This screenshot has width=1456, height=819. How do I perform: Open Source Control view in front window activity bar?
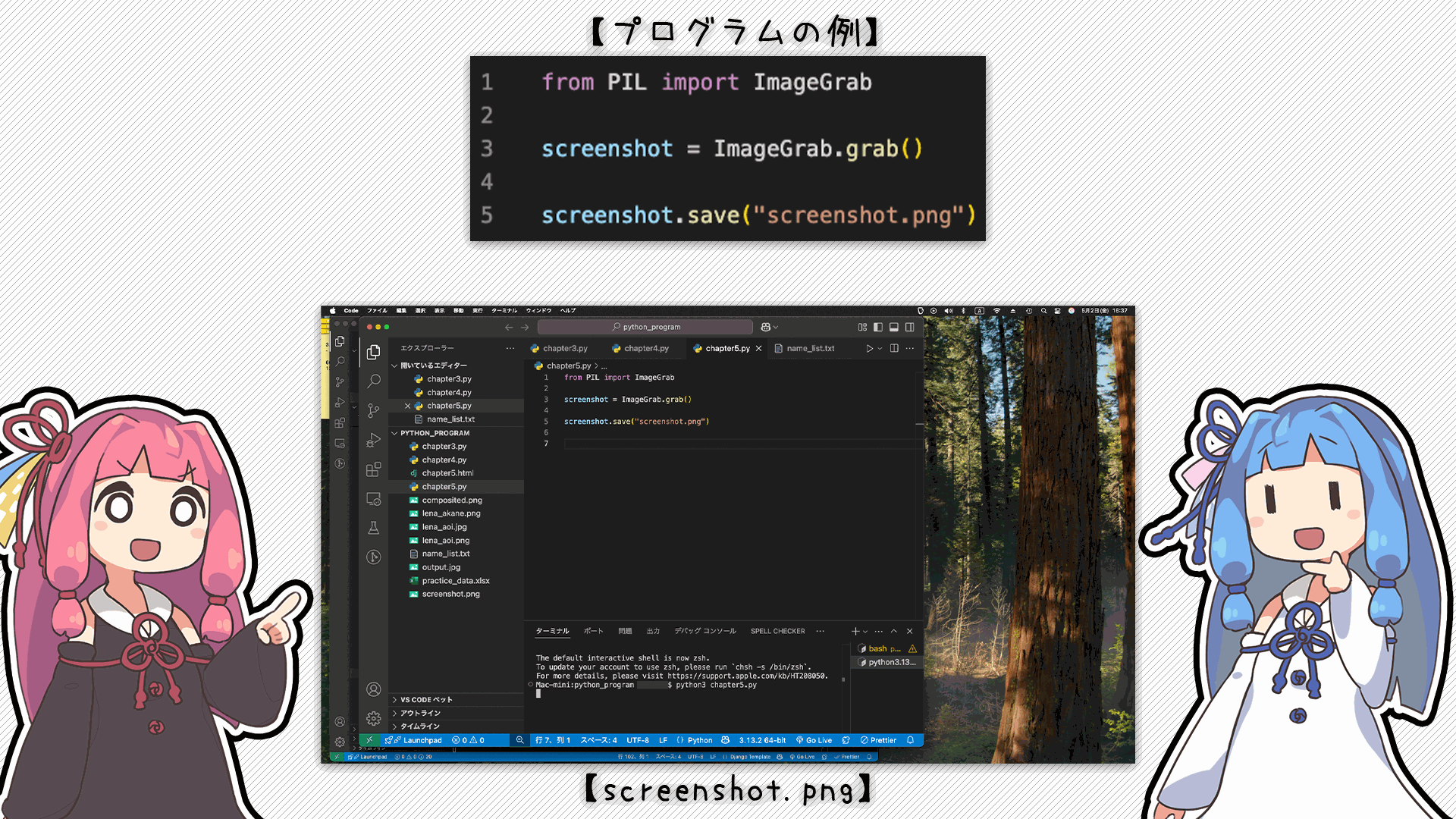[x=373, y=410]
